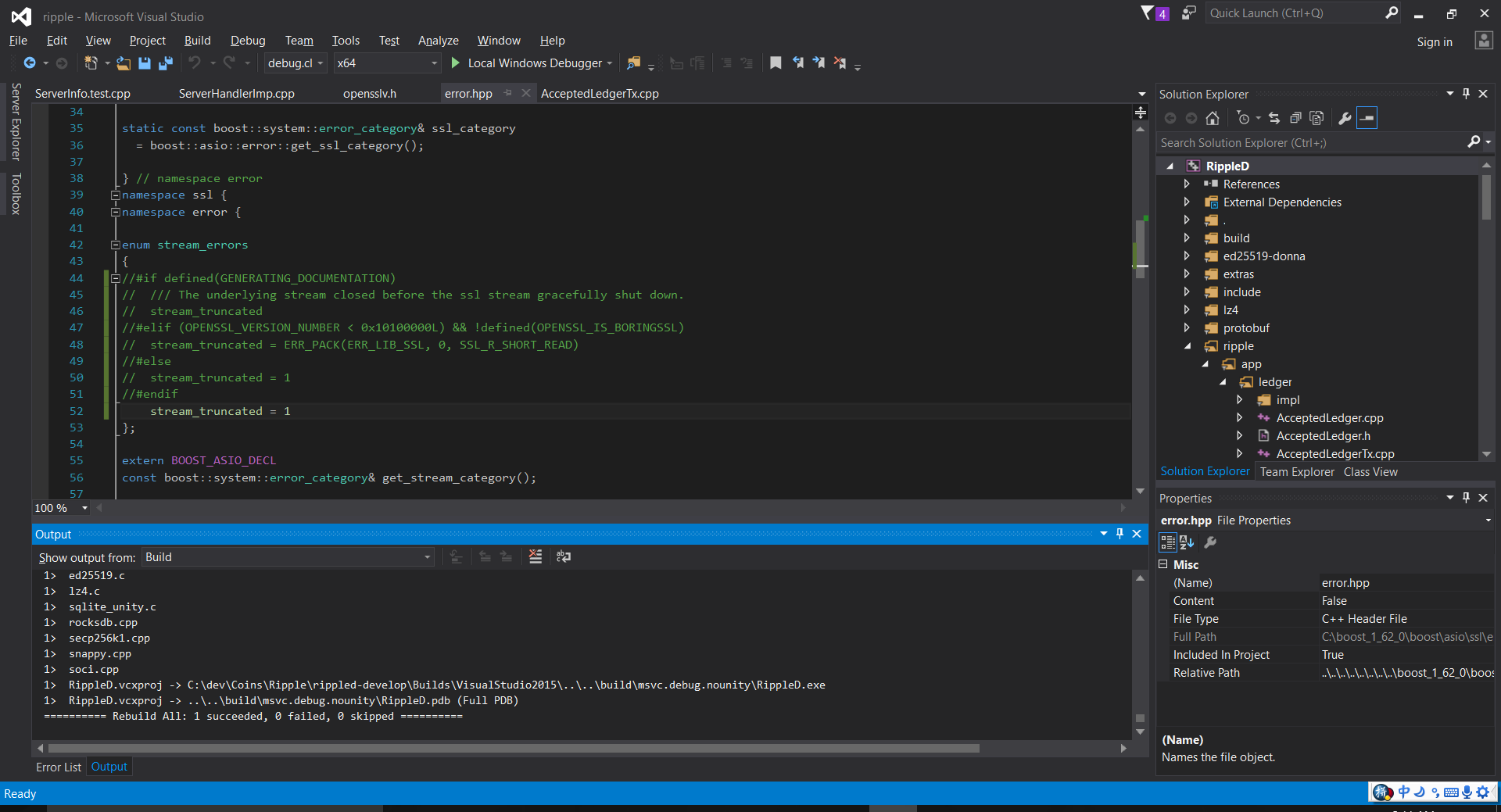Click the Output horizontal scrollbar thumb
Viewport: 1501px width, 812px height.
tap(514, 748)
